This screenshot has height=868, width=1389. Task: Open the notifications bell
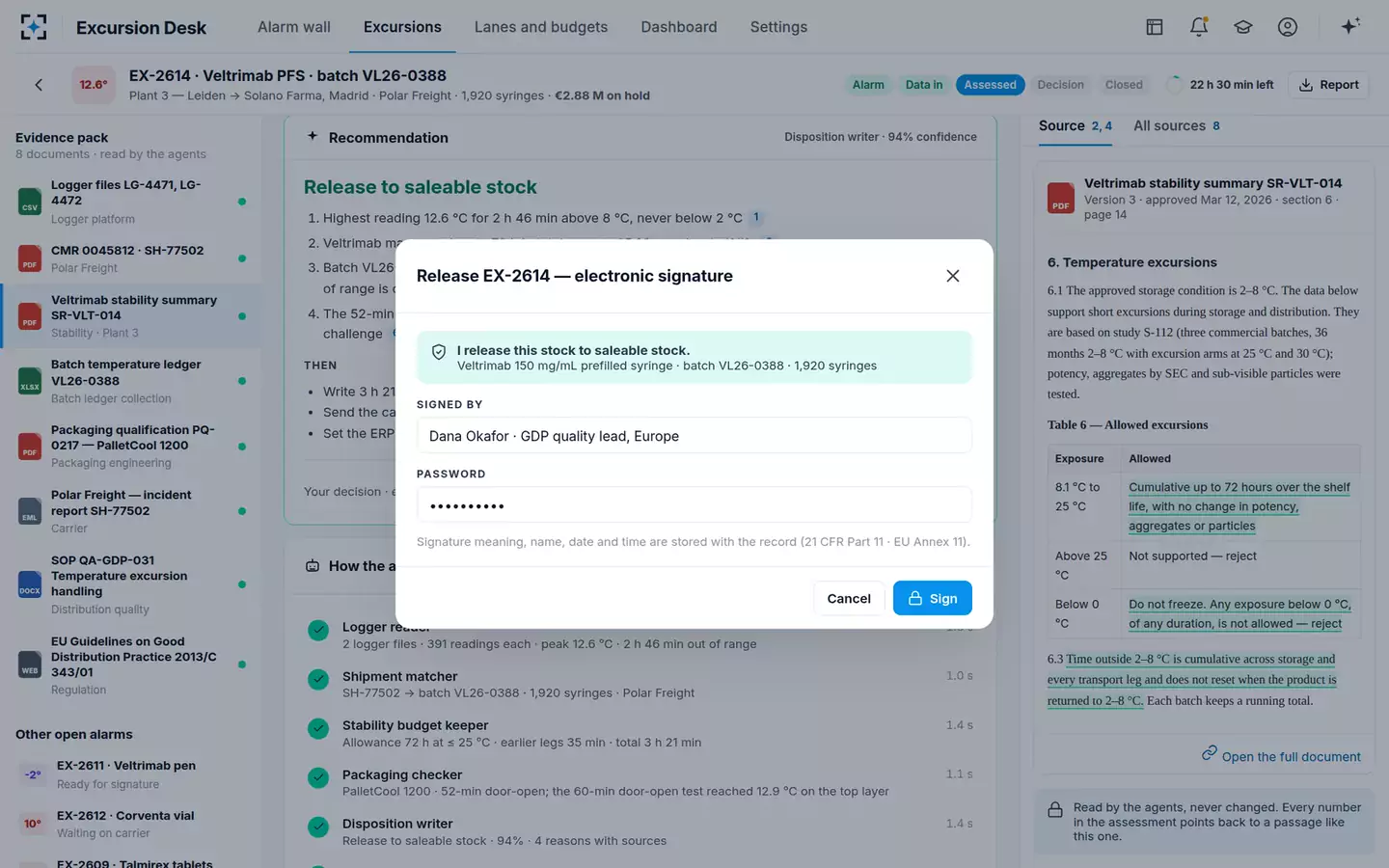[1199, 27]
